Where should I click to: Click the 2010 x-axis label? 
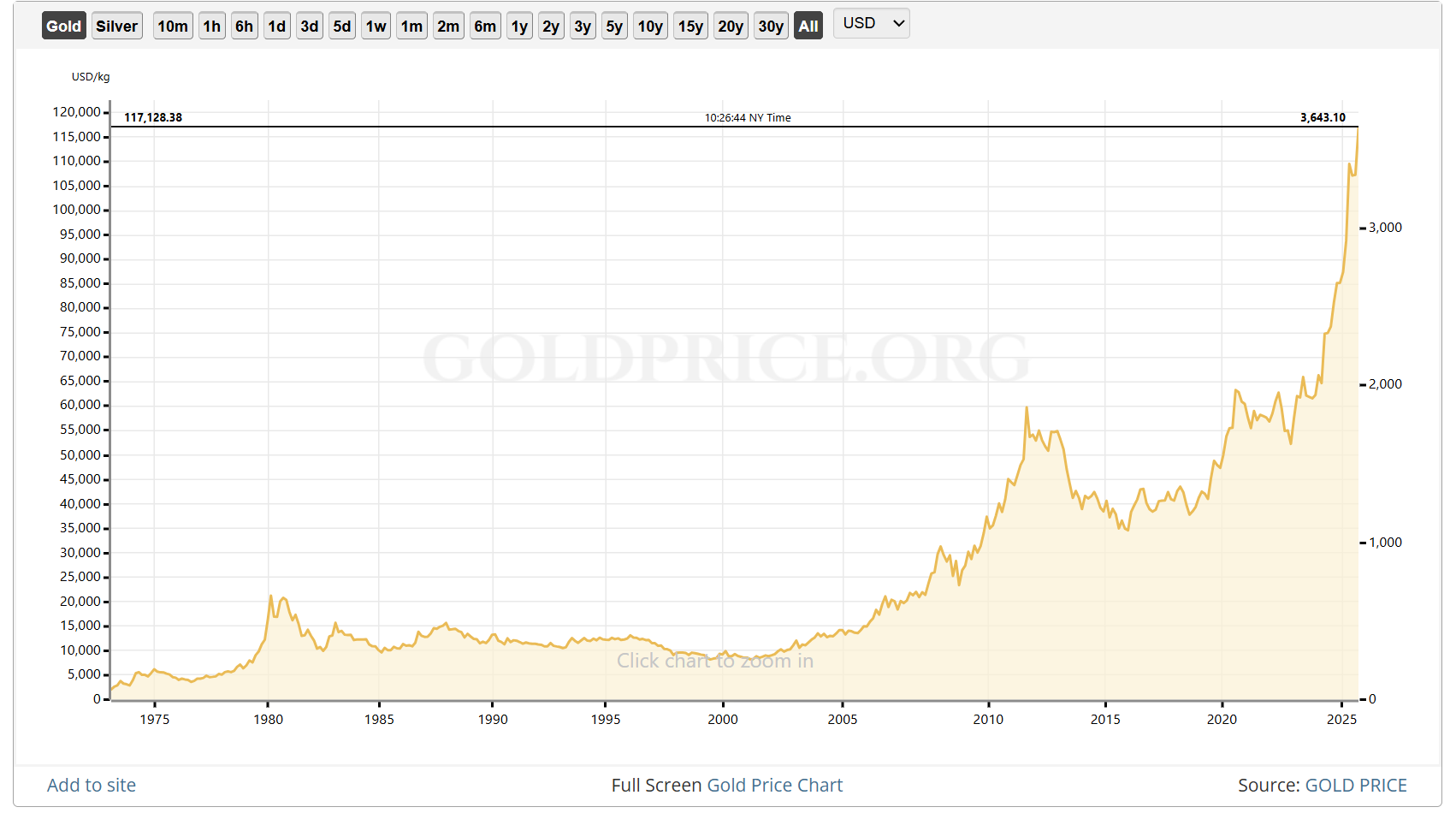(988, 719)
